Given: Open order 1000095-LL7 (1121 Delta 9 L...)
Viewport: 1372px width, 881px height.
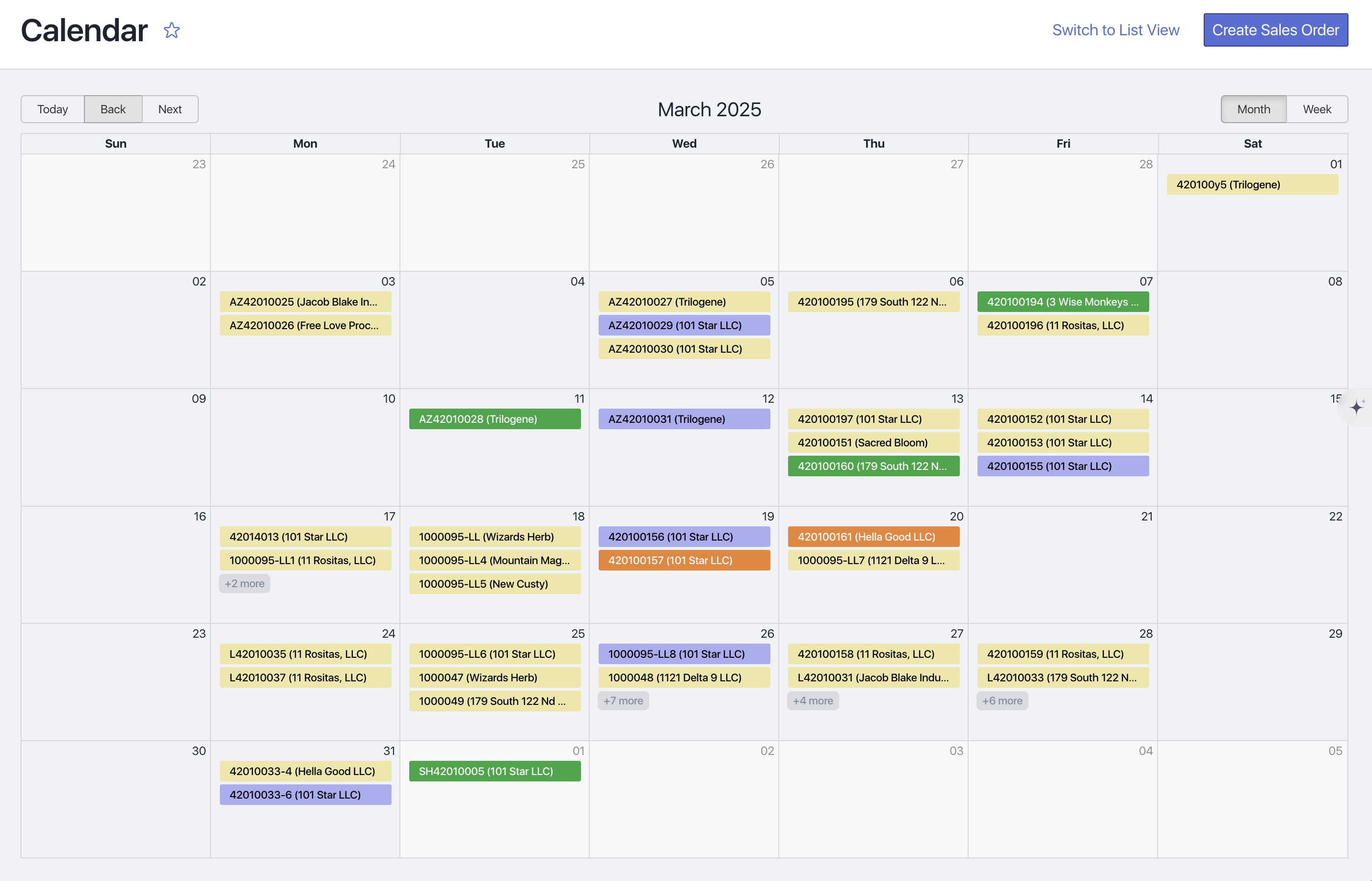Looking at the screenshot, I should click(x=873, y=560).
